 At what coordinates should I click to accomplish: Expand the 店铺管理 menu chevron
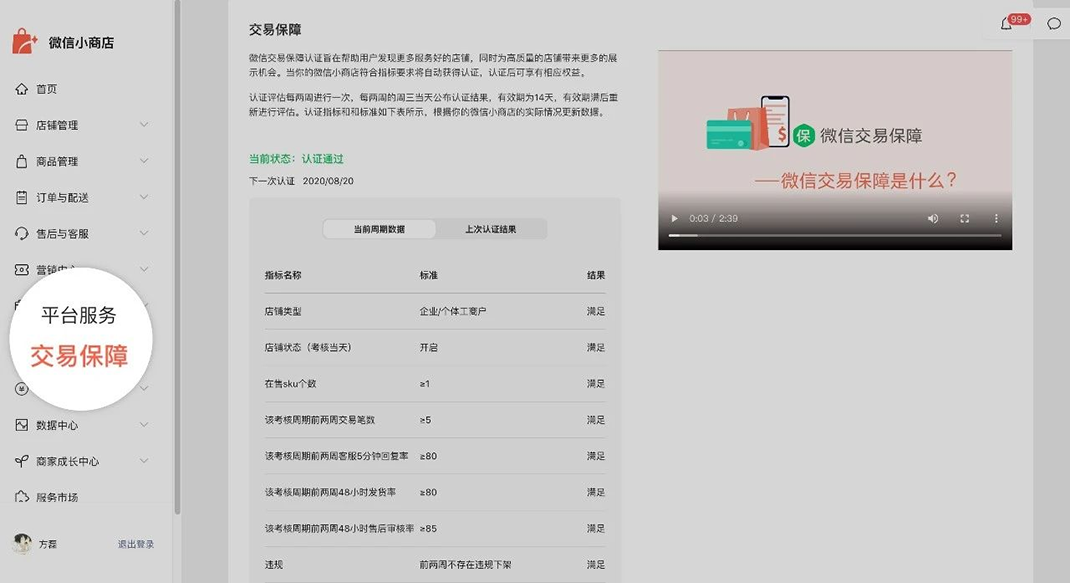pyautogui.click(x=144, y=125)
